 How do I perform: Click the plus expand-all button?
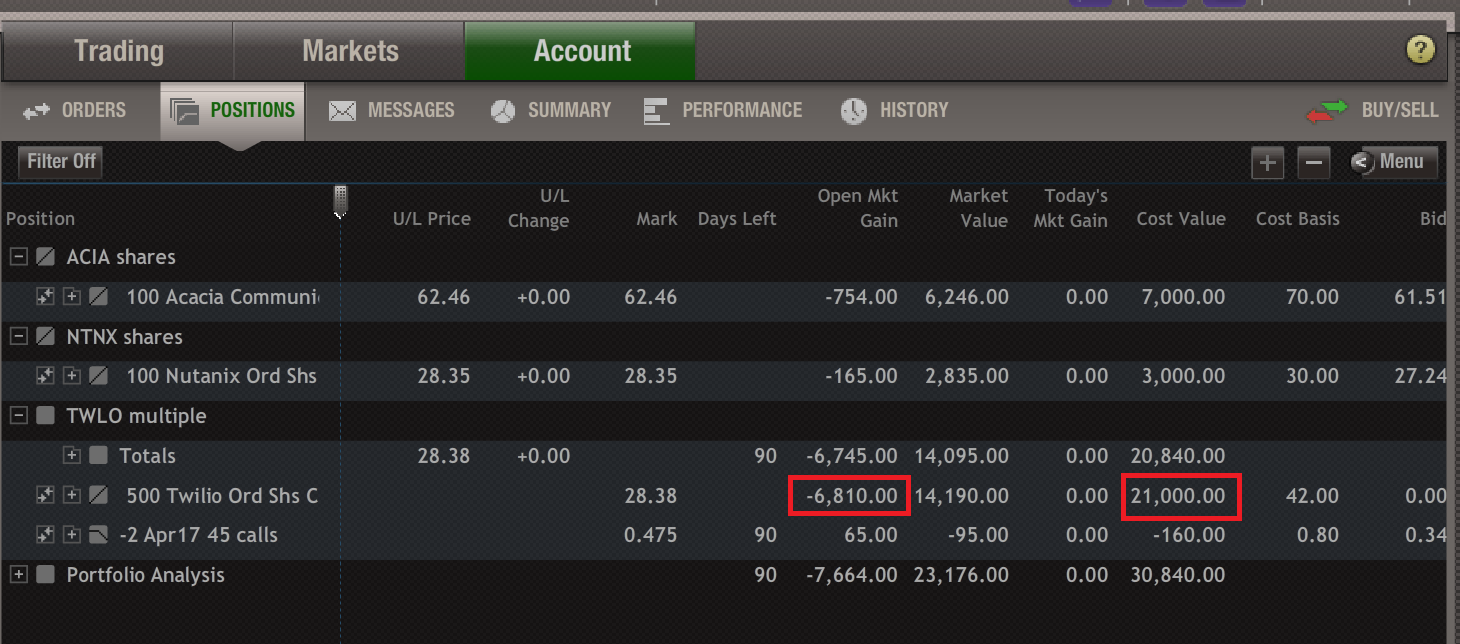pyautogui.click(x=1267, y=163)
